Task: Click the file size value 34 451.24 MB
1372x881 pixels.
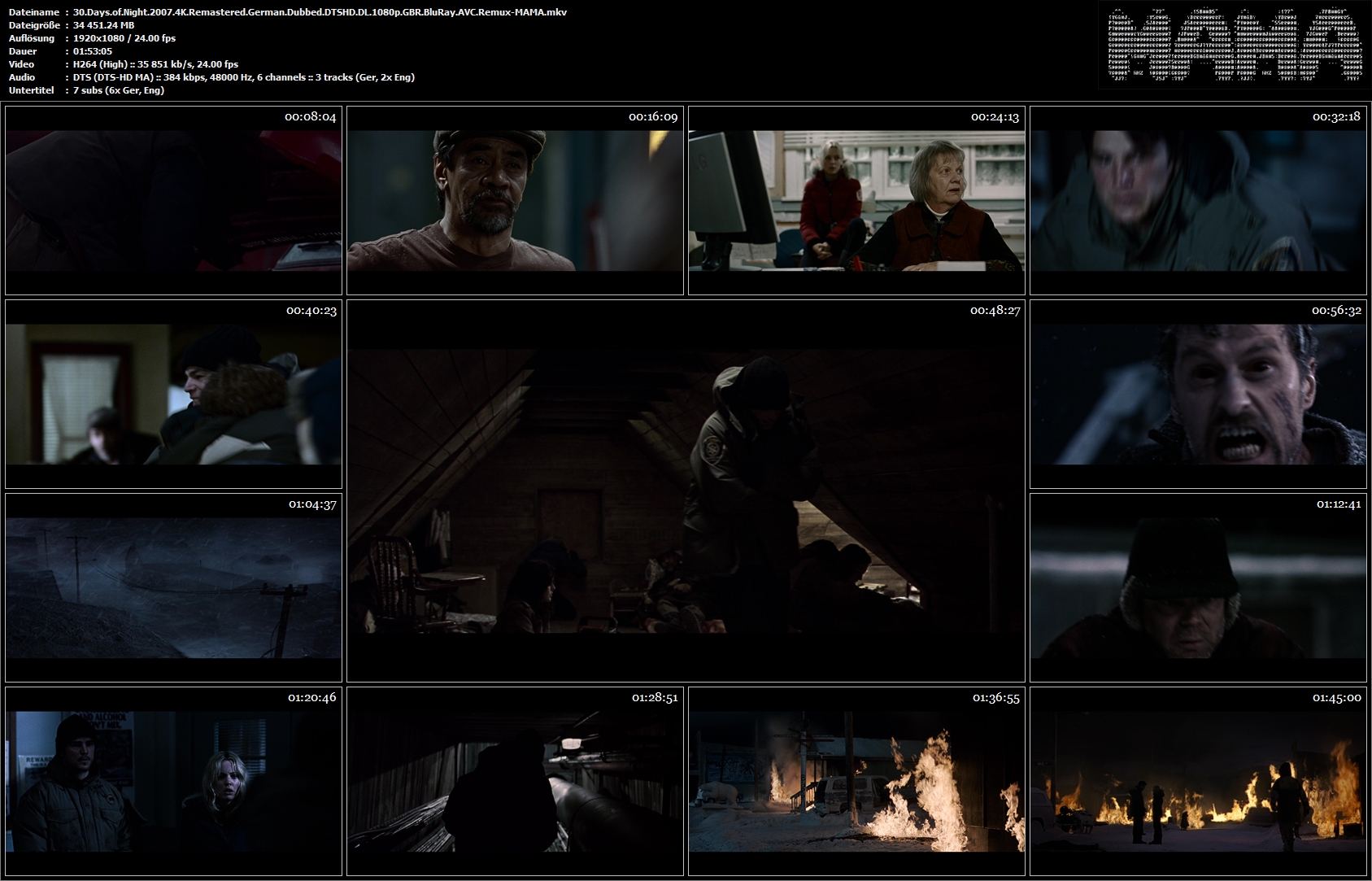Action: pos(103,25)
